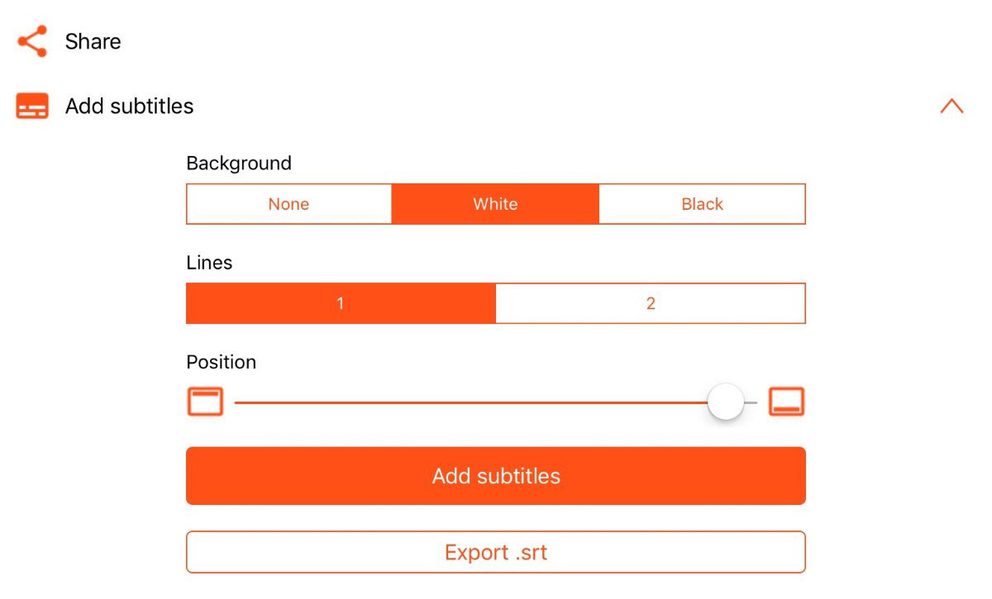Click the top position icon

[x=205, y=402]
